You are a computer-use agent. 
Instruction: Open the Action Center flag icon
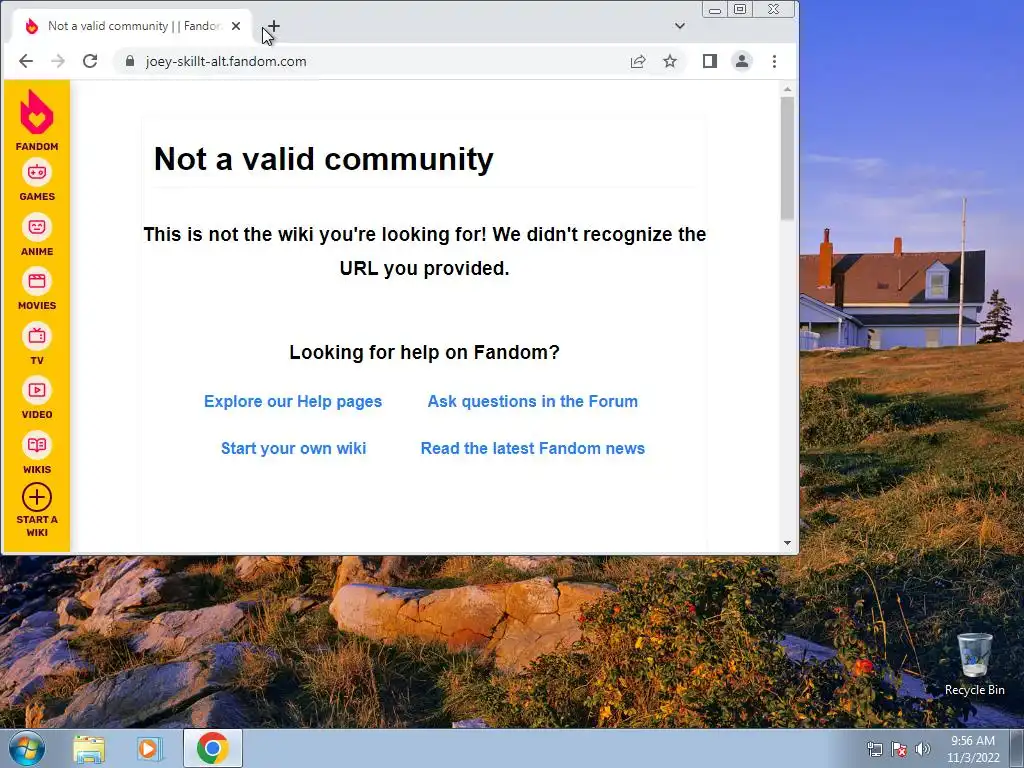899,749
